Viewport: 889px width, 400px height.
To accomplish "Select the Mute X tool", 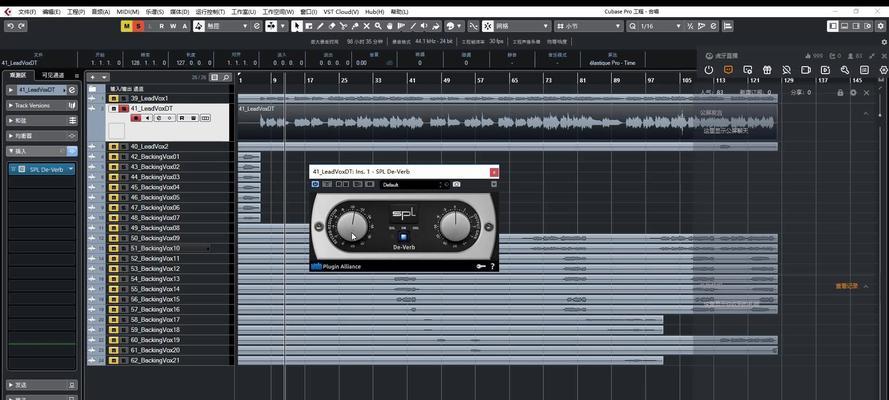I will point(366,26).
